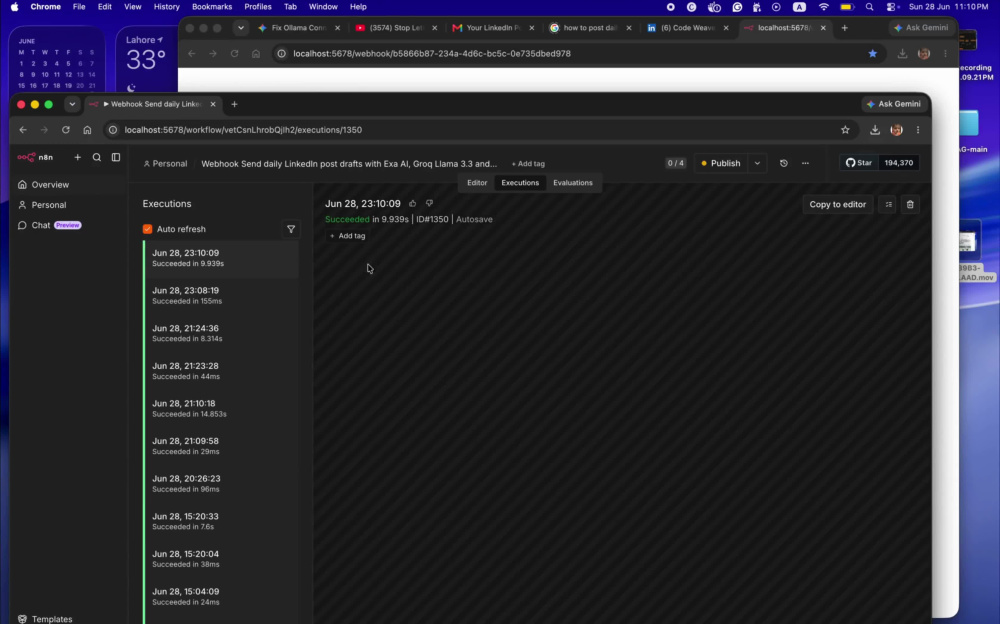
Task: Select the Code Weave LinkedIn tab
Action: tap(687, 27)
